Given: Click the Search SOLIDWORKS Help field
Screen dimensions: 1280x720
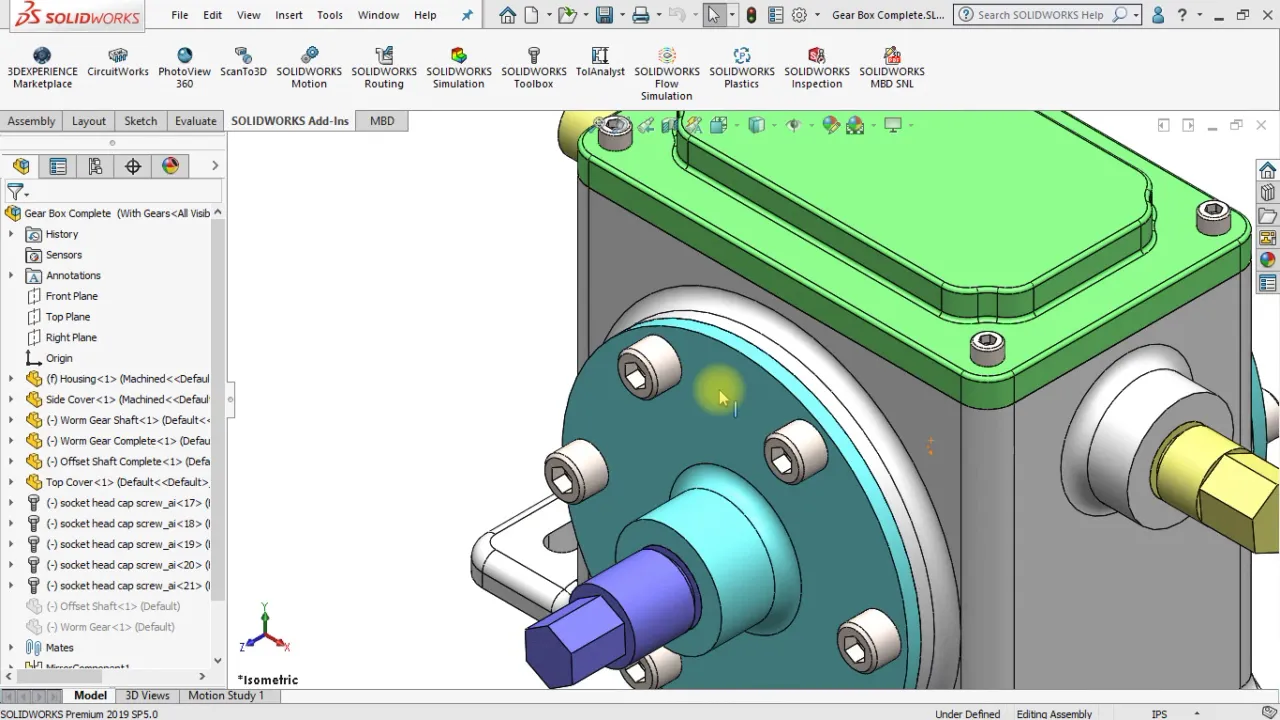Looking at the screenshot, I should pos(1042,15).
